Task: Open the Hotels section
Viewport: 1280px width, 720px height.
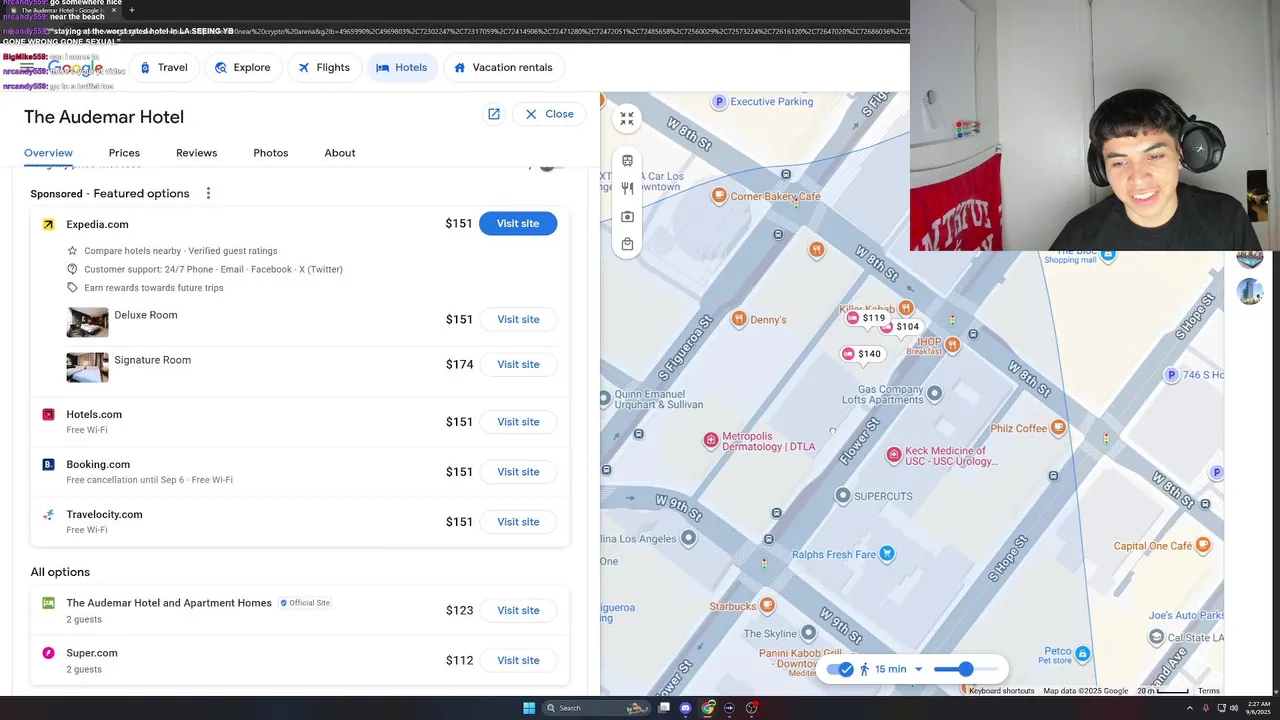Action: [x=402, y=67]
